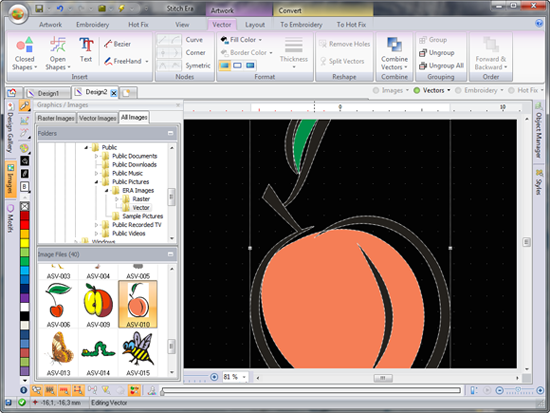Click the Save icon in quick access toolbar

39,8
